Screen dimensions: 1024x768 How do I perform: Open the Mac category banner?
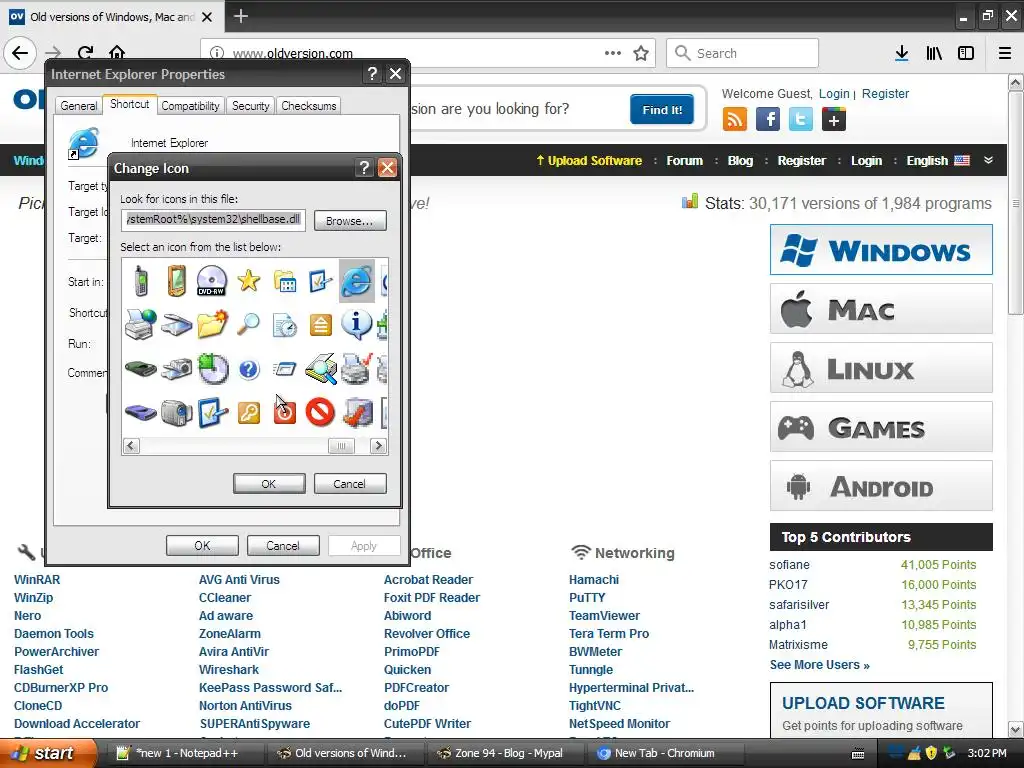pos(881,309)
